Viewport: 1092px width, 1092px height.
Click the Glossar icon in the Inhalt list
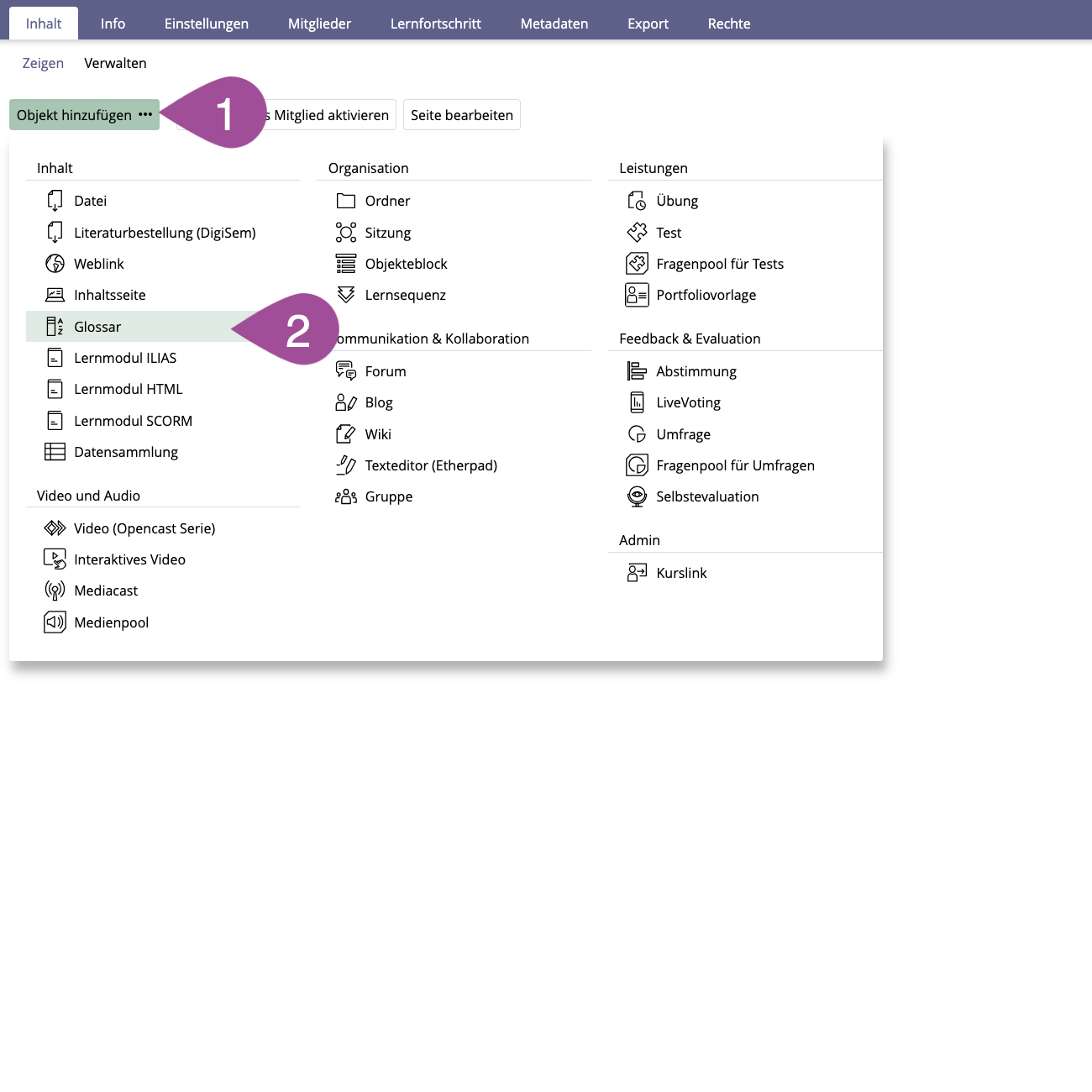pyautogui.click(x=55, y=327)
